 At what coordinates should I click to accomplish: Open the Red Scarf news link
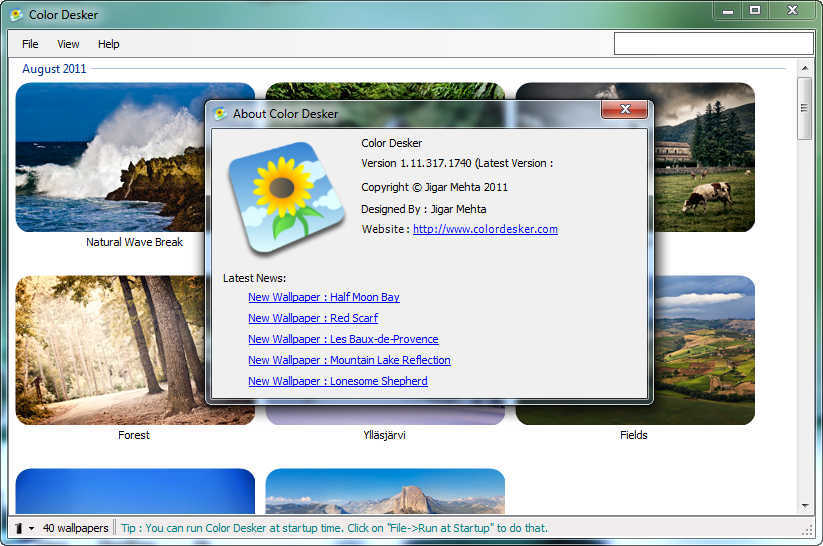313,318
